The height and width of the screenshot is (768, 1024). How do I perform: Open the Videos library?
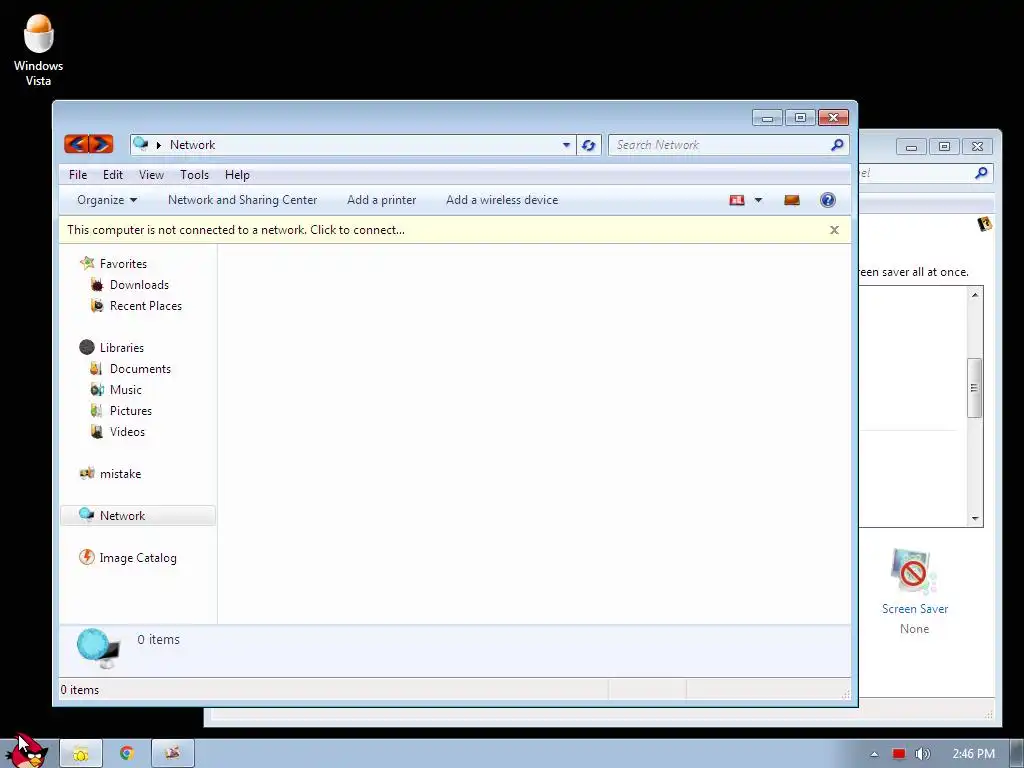[127, 432]
